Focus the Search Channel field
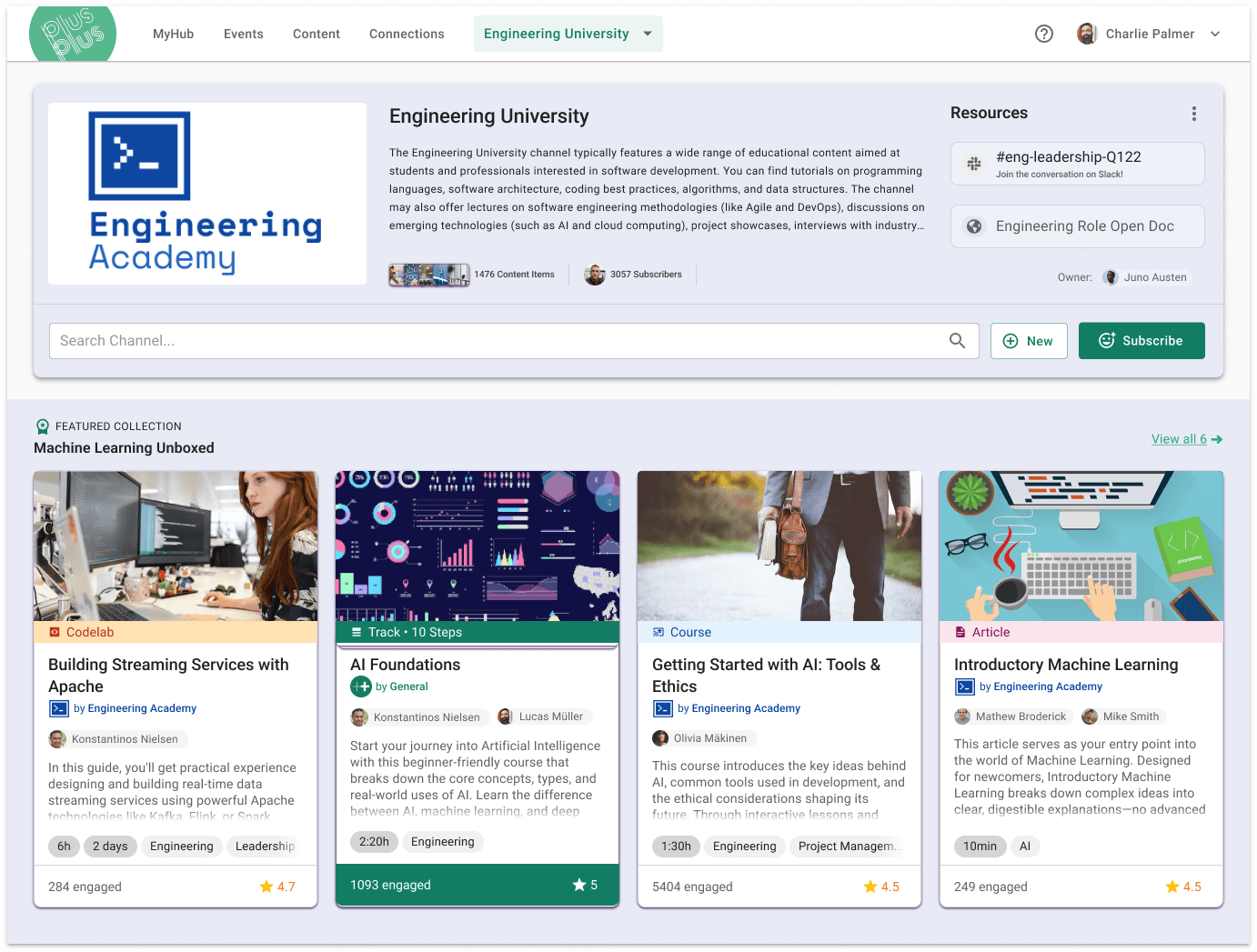Image resolution: width=1257 pixels, height=952 pixels. 514,341
